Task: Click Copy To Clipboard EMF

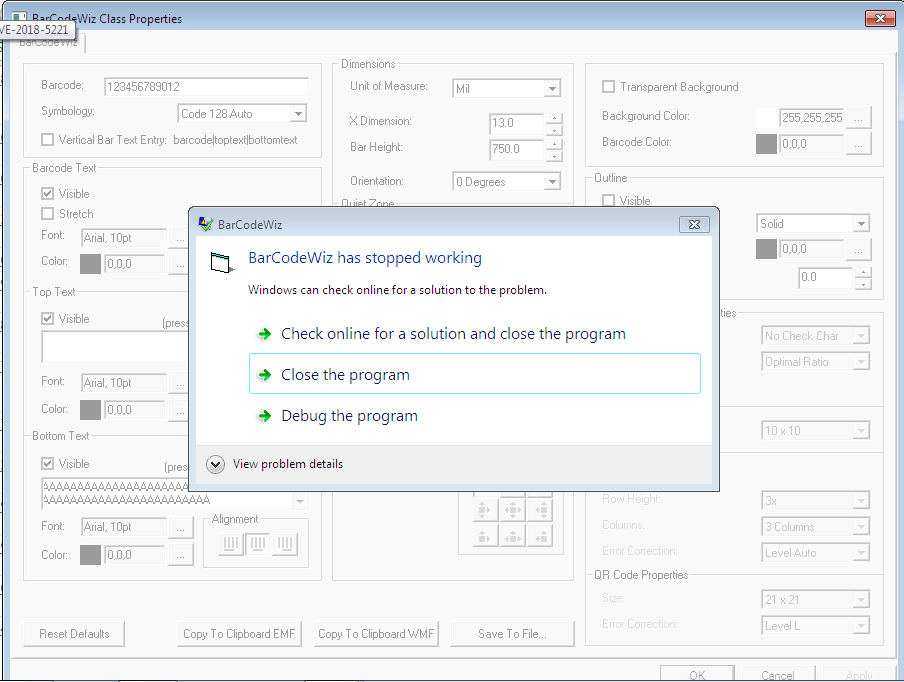Action: [239, 634]
